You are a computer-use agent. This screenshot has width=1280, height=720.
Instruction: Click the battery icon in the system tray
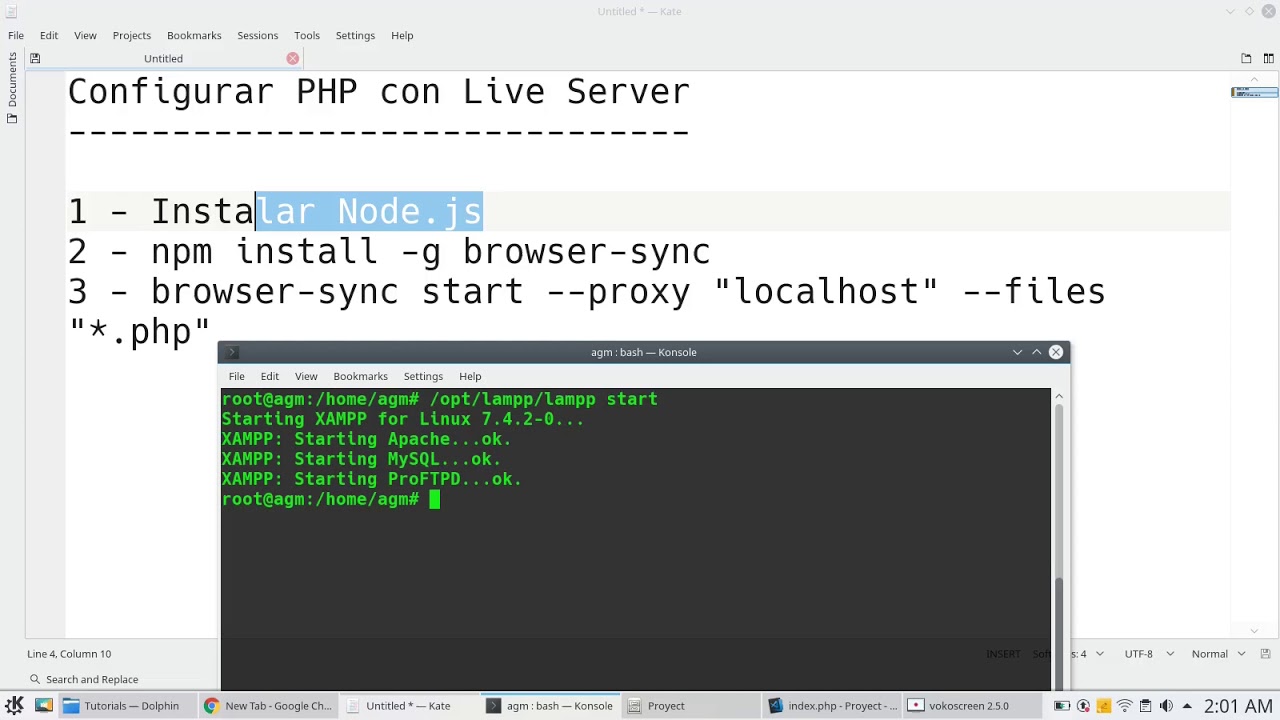pos(1062,706)
